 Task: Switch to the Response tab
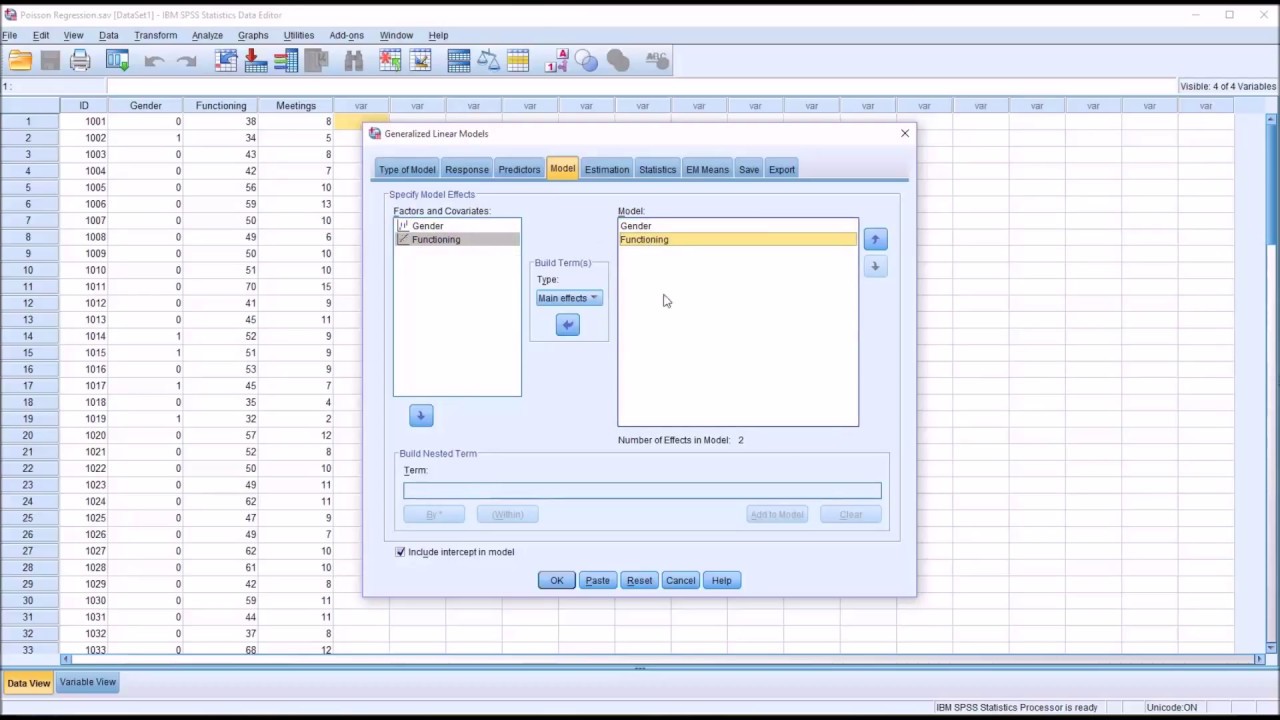coord(467,169)
